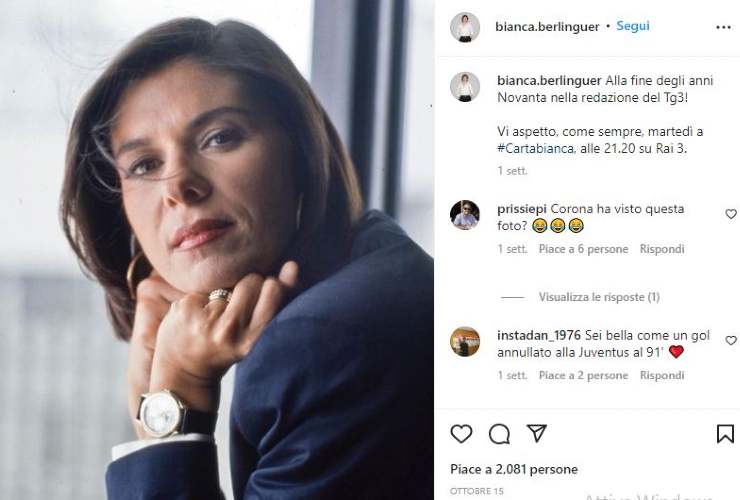The image size is (740, 500).
Task: Expand Visualizza le risposte (1)
Action: pyautogui.click(x=598, y=297)
